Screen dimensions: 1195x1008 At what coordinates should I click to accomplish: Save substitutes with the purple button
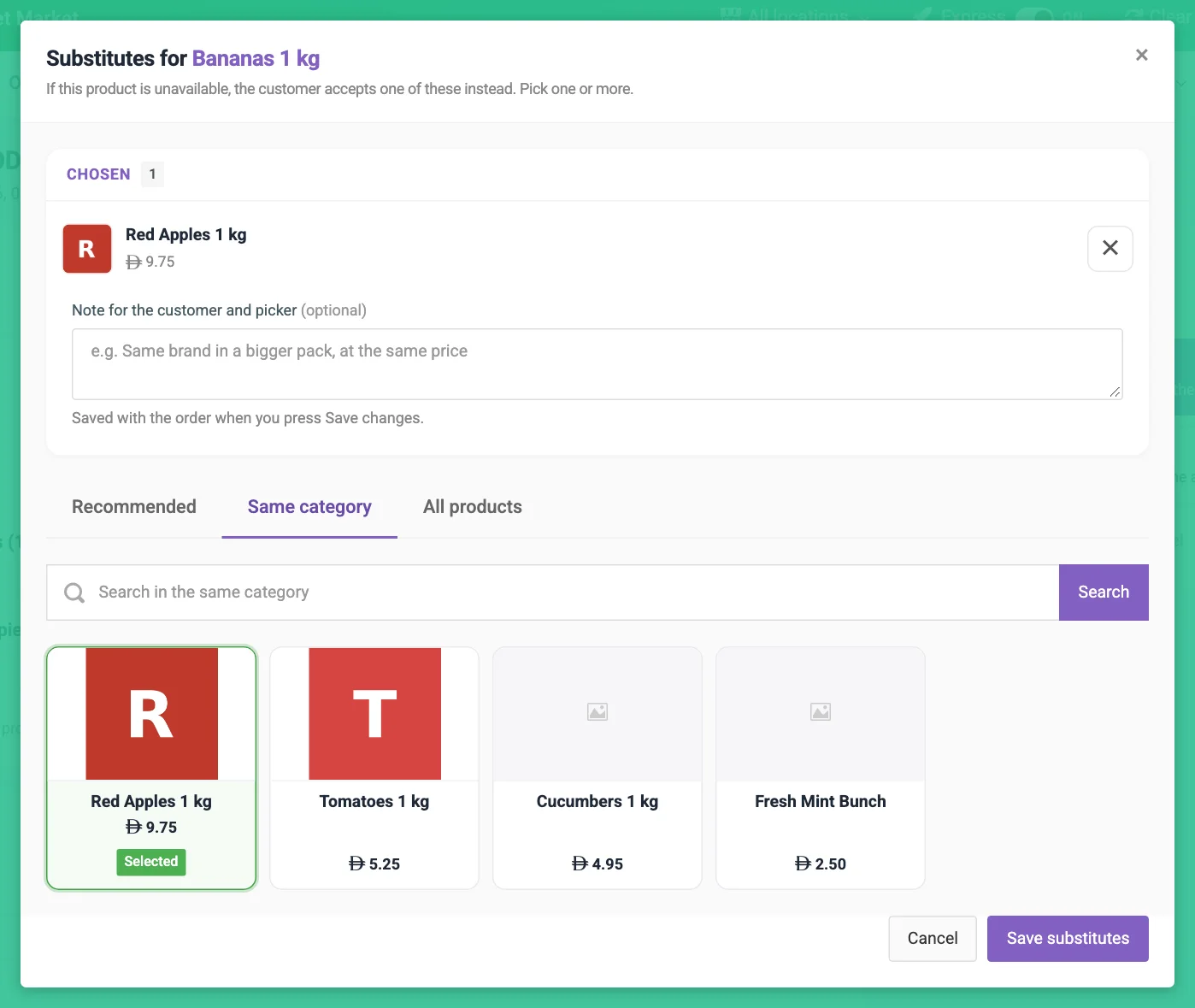coord(1068,939)
